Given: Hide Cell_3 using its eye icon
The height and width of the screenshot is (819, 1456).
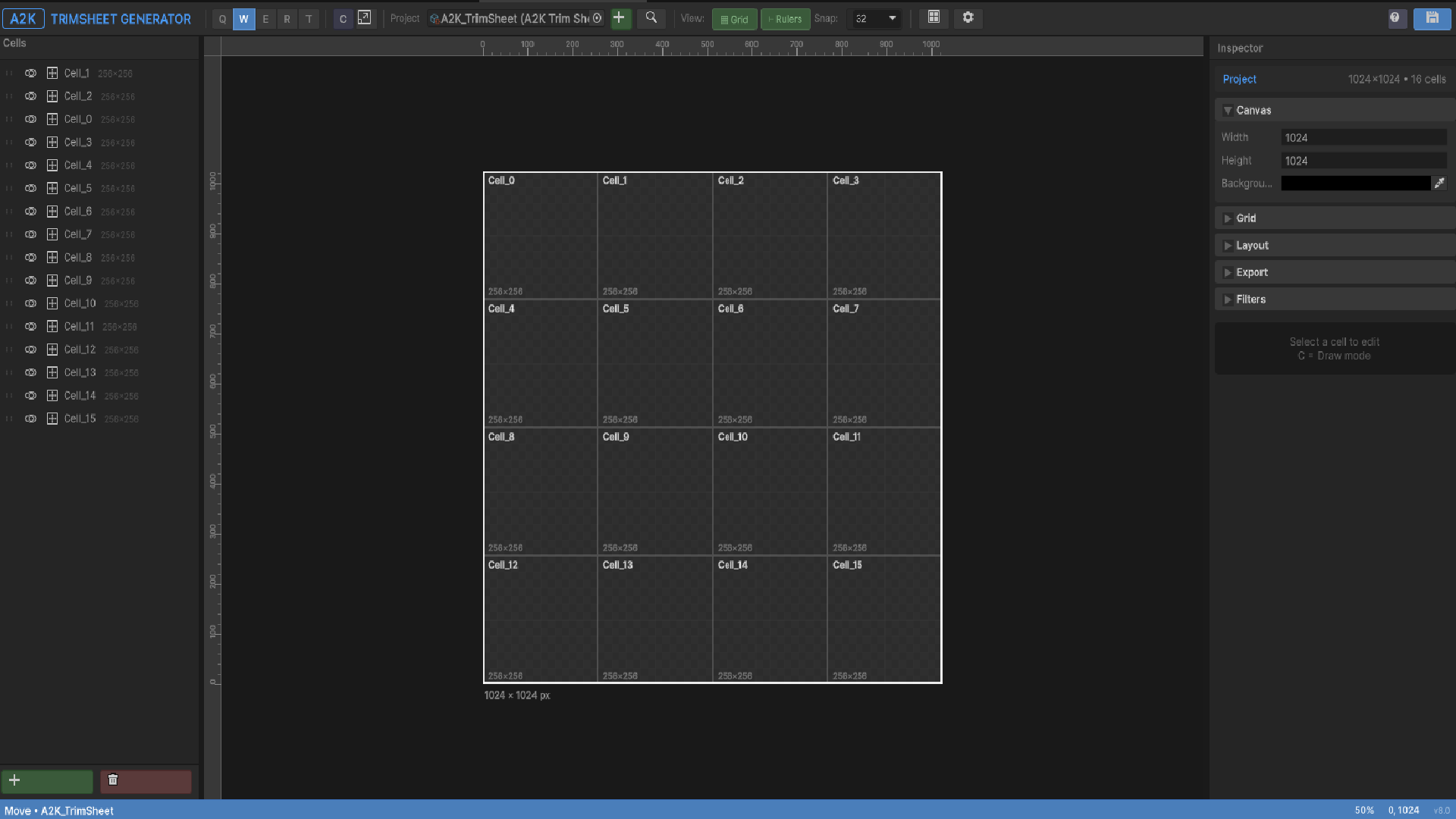Looking at the screenshot, I should pyautogui.click(x=30, y=143).
